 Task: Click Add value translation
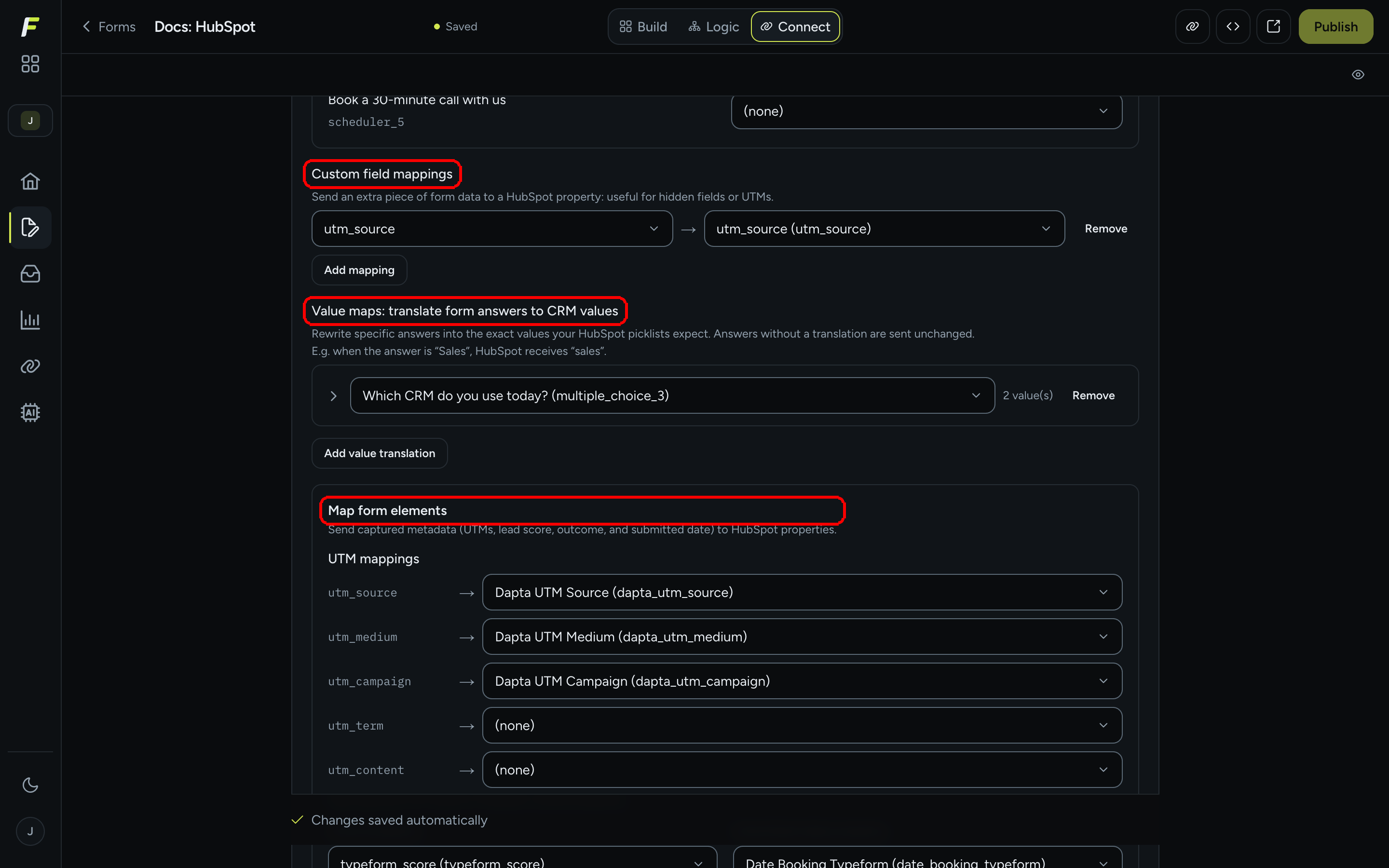pos(380,453)
